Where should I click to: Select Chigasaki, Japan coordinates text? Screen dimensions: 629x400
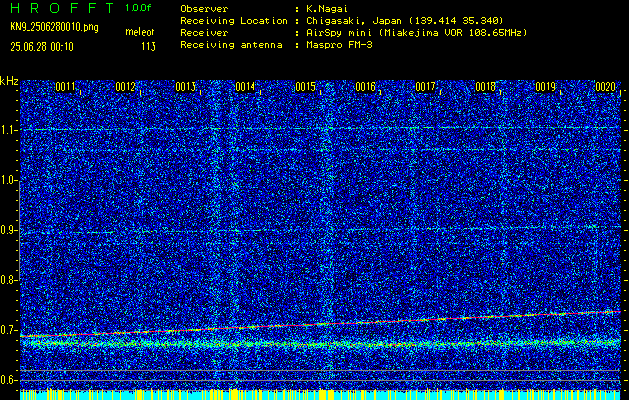pyautogui.click(x=405, y=21)
